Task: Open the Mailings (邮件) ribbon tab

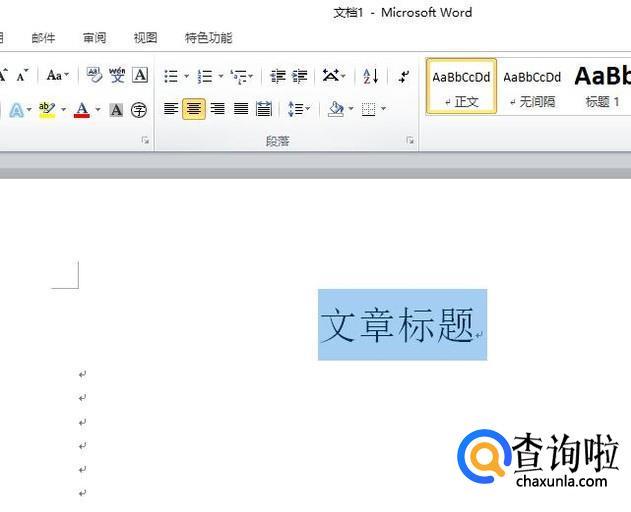Action: [43, 38]
